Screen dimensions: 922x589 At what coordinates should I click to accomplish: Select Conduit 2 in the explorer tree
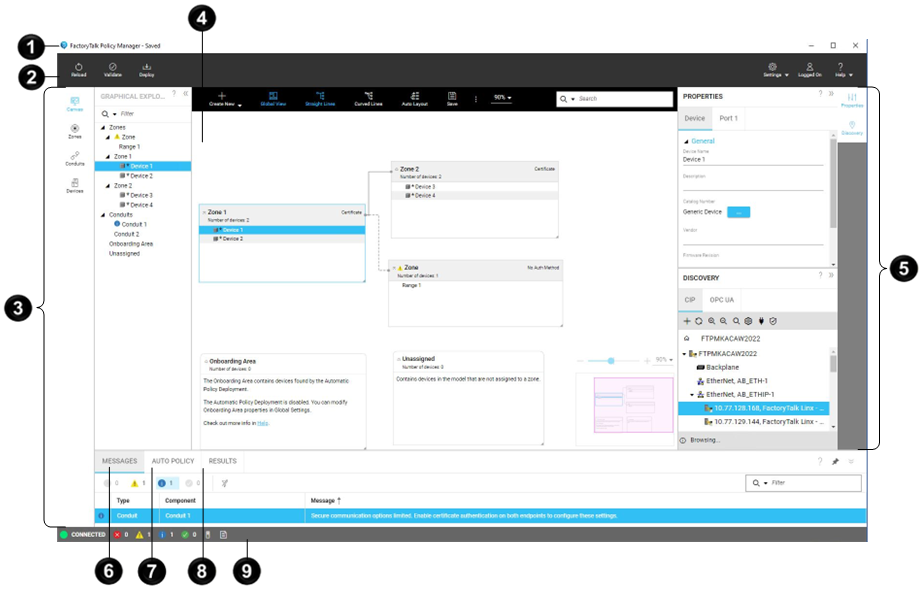coord(126,234)
